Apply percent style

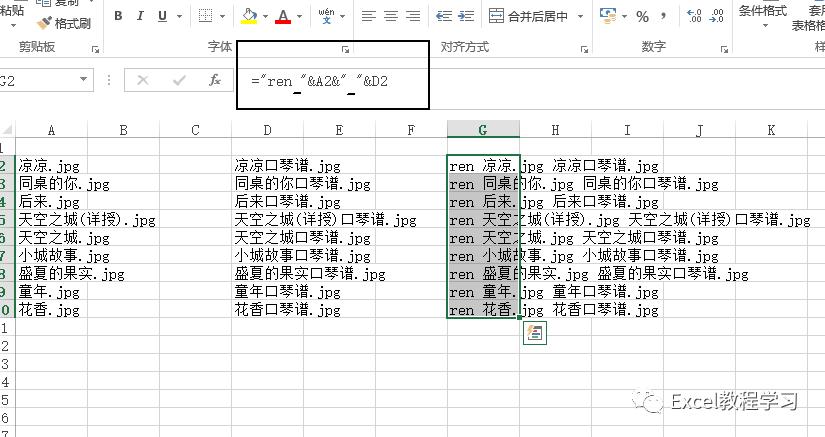click(642, 16)
